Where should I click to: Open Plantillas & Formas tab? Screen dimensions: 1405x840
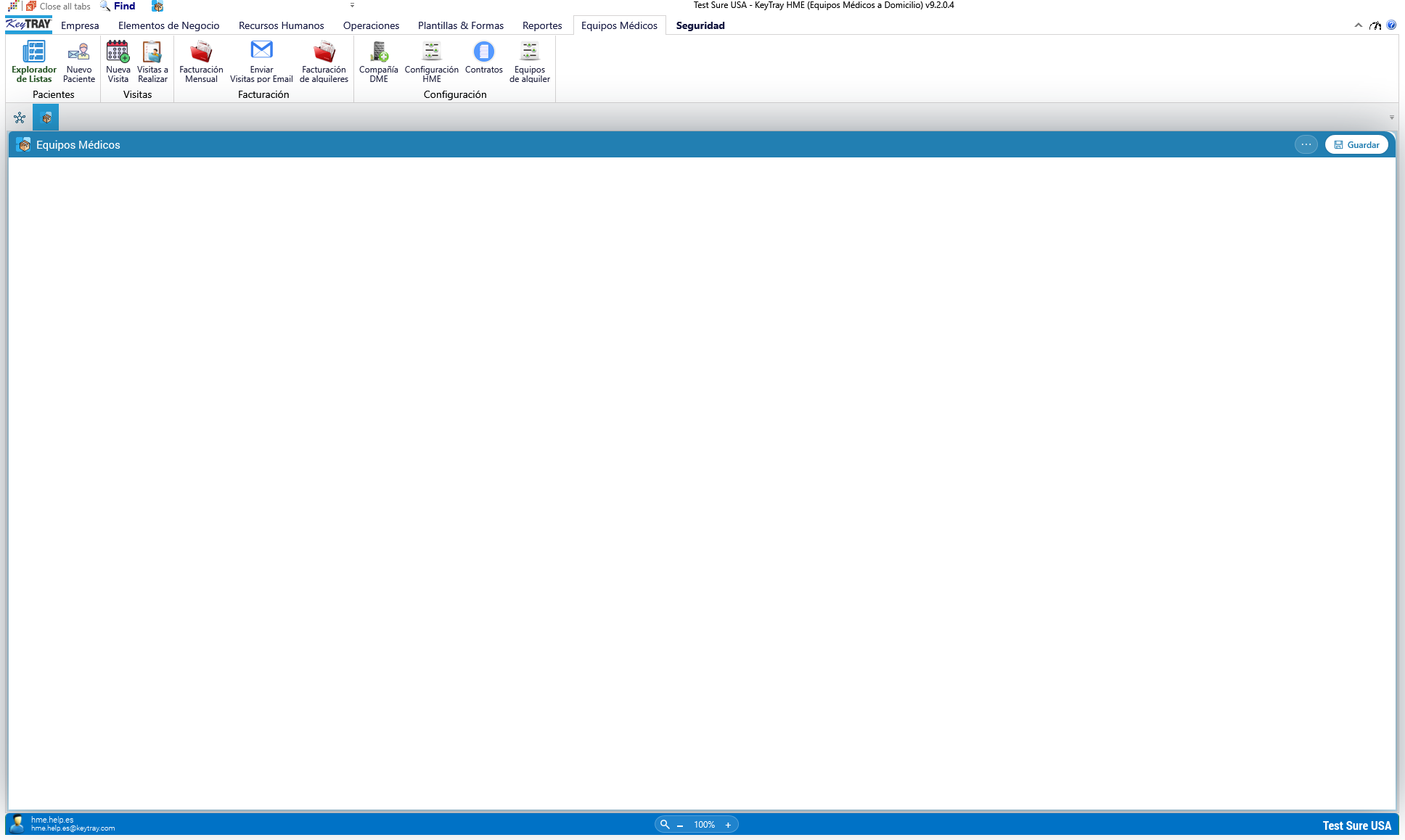tap(460, 25)
